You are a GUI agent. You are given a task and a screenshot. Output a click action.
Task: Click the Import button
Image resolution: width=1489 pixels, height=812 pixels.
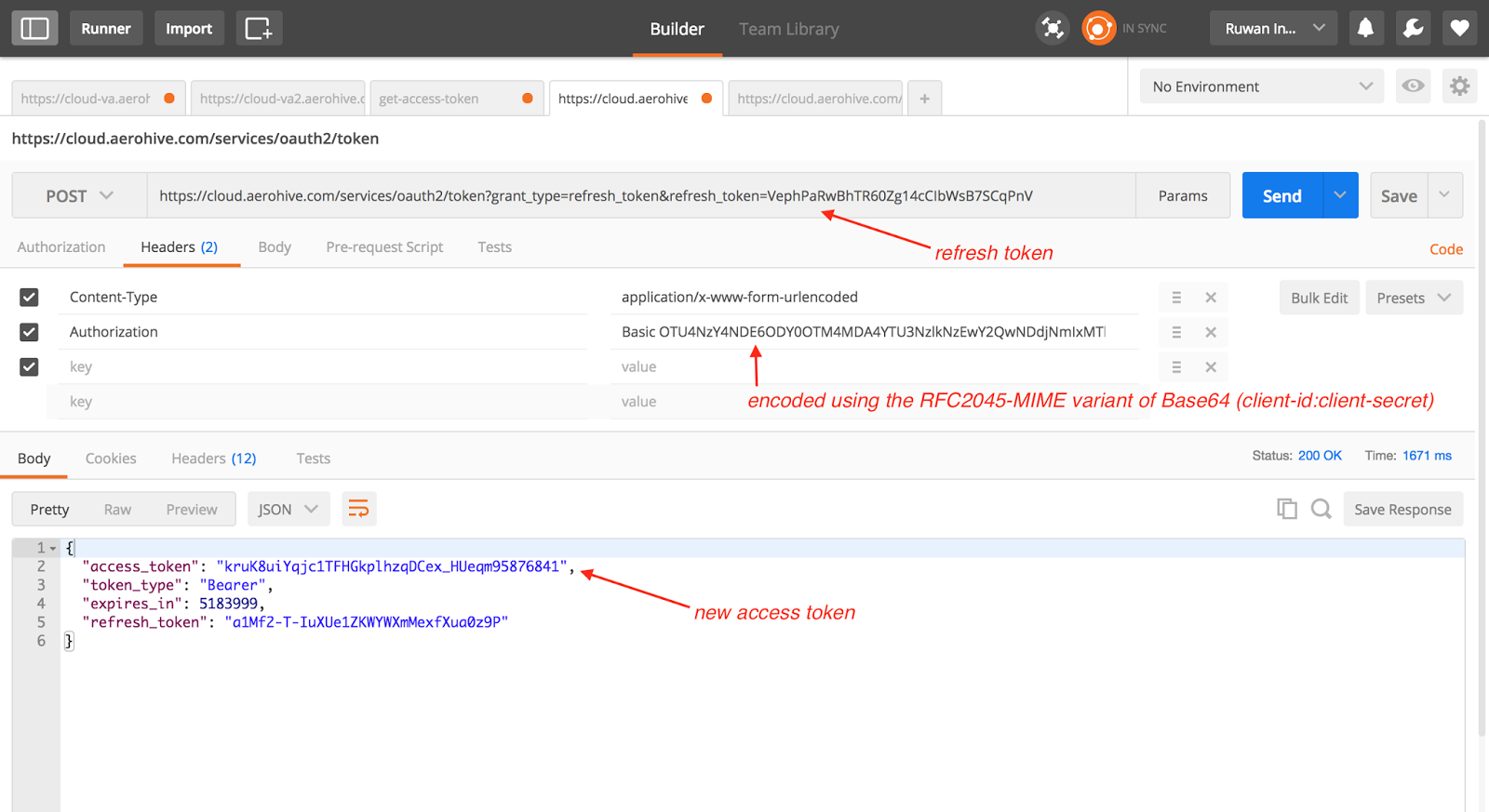(x=189, y=29)
